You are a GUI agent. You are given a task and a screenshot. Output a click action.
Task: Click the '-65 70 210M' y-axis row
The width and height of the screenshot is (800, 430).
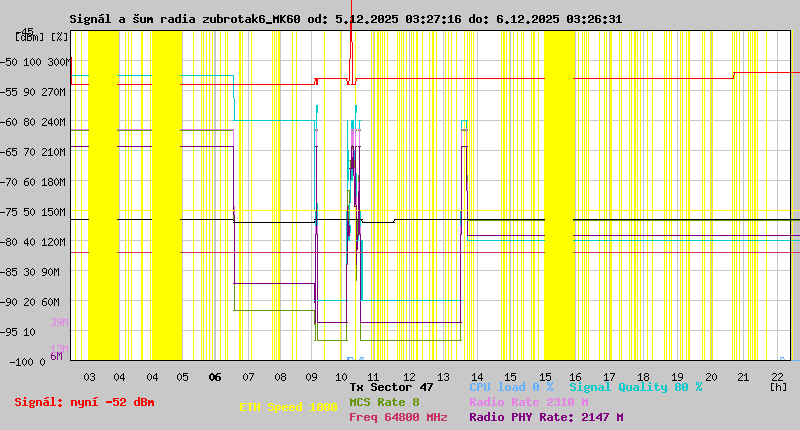coord(33,152)
